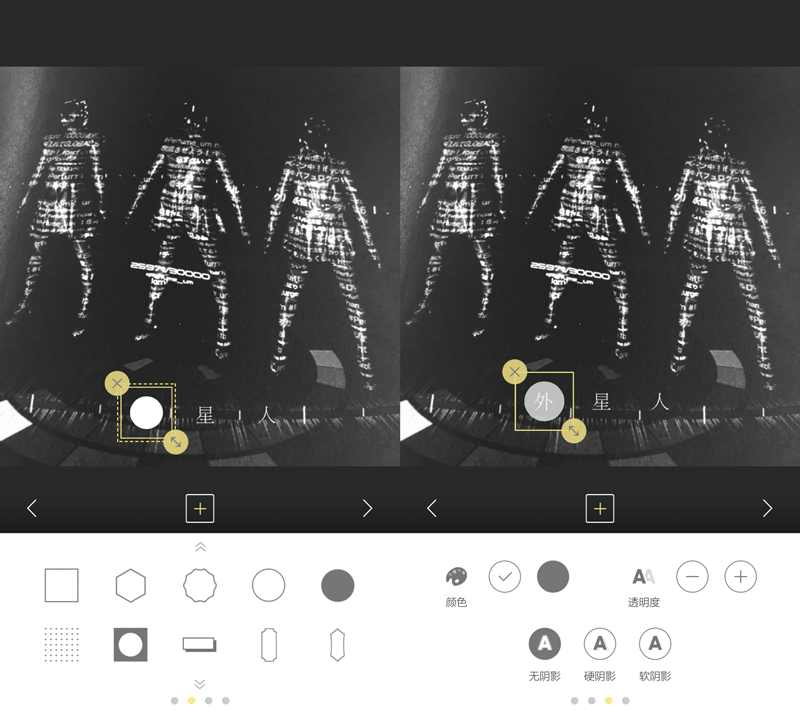Click the 透明度 opacity icon

(644, 577)
